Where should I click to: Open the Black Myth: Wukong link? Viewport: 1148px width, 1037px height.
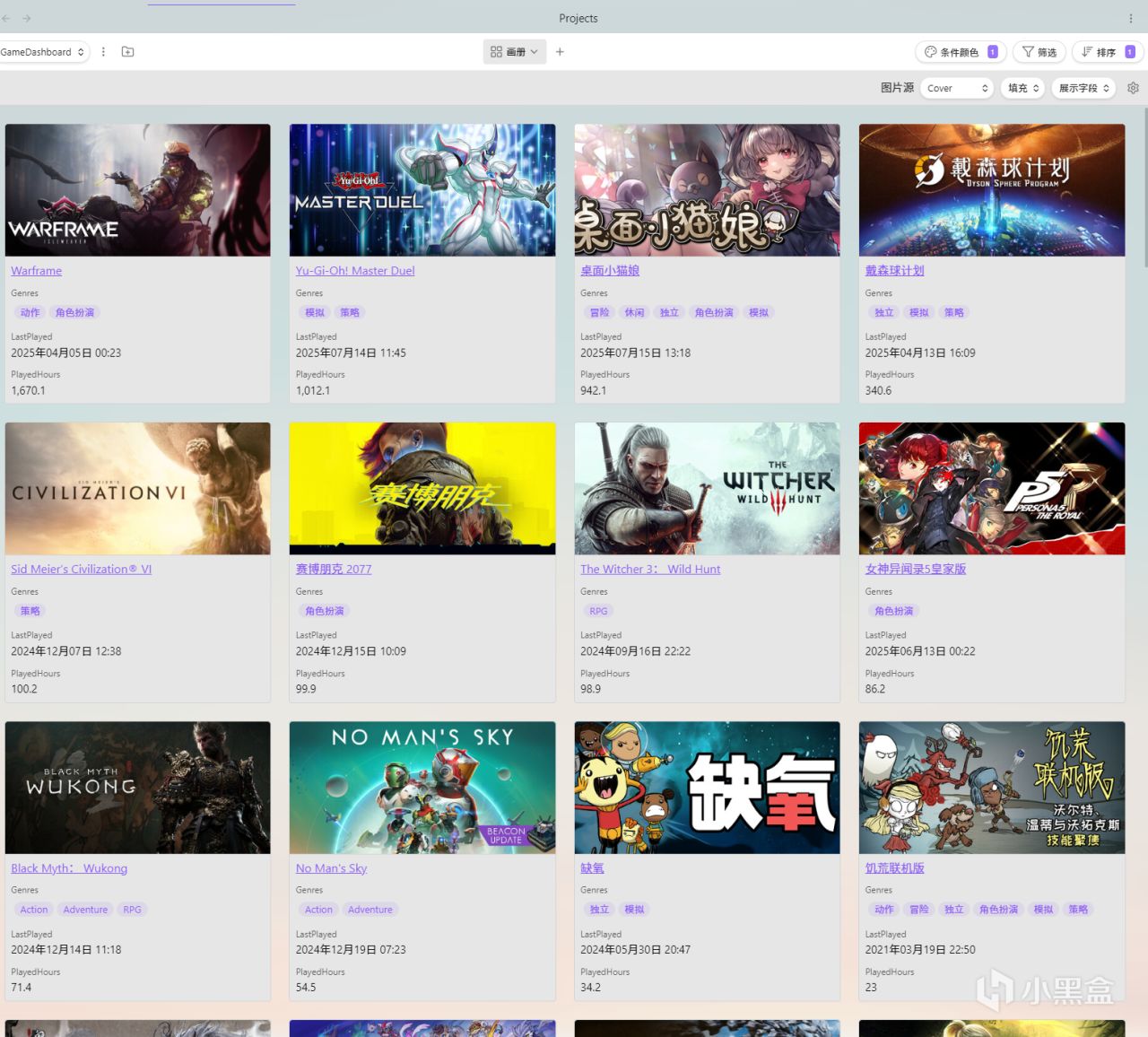tap(69, 868)
